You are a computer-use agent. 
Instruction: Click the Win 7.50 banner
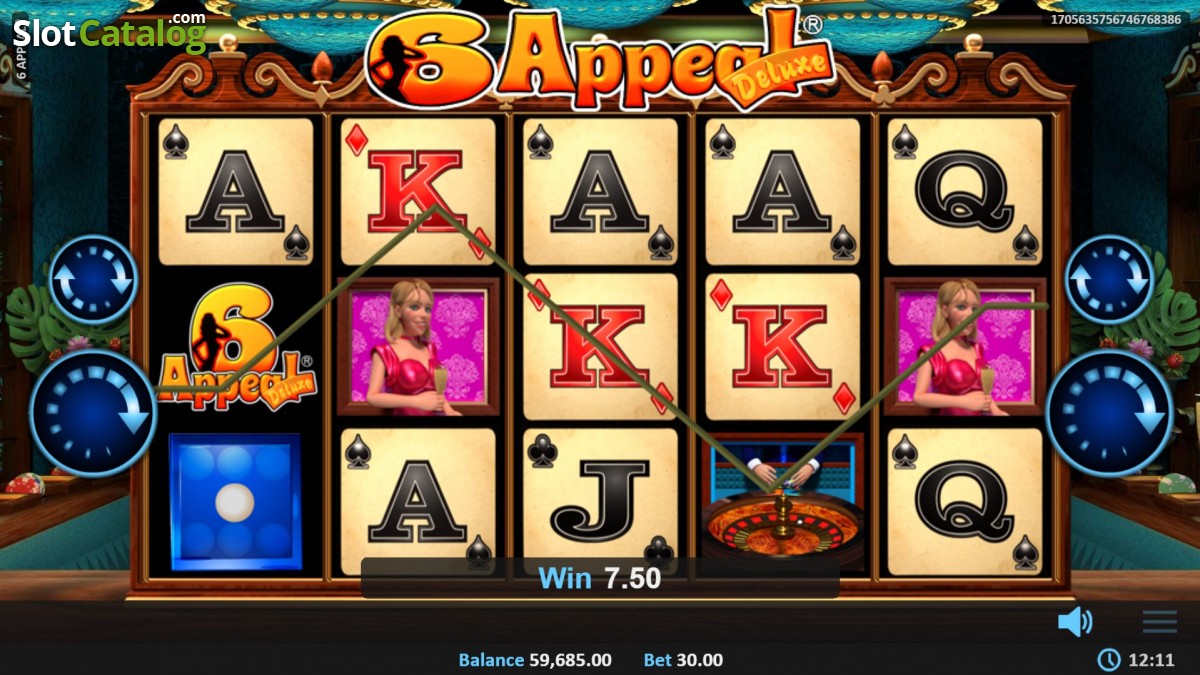(x=600, y=577)
